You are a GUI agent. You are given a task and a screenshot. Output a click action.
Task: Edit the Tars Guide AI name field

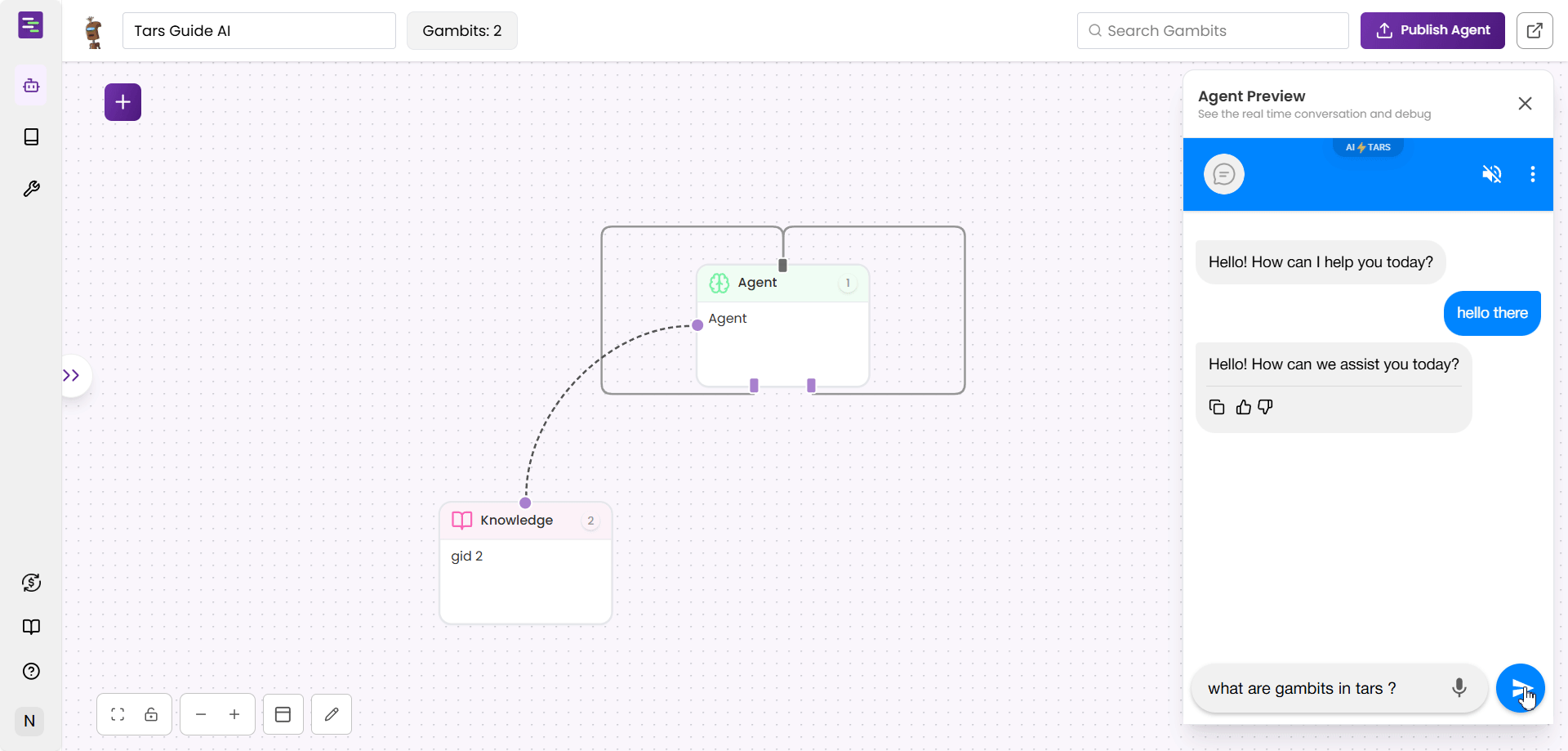[x=259, y=31]
